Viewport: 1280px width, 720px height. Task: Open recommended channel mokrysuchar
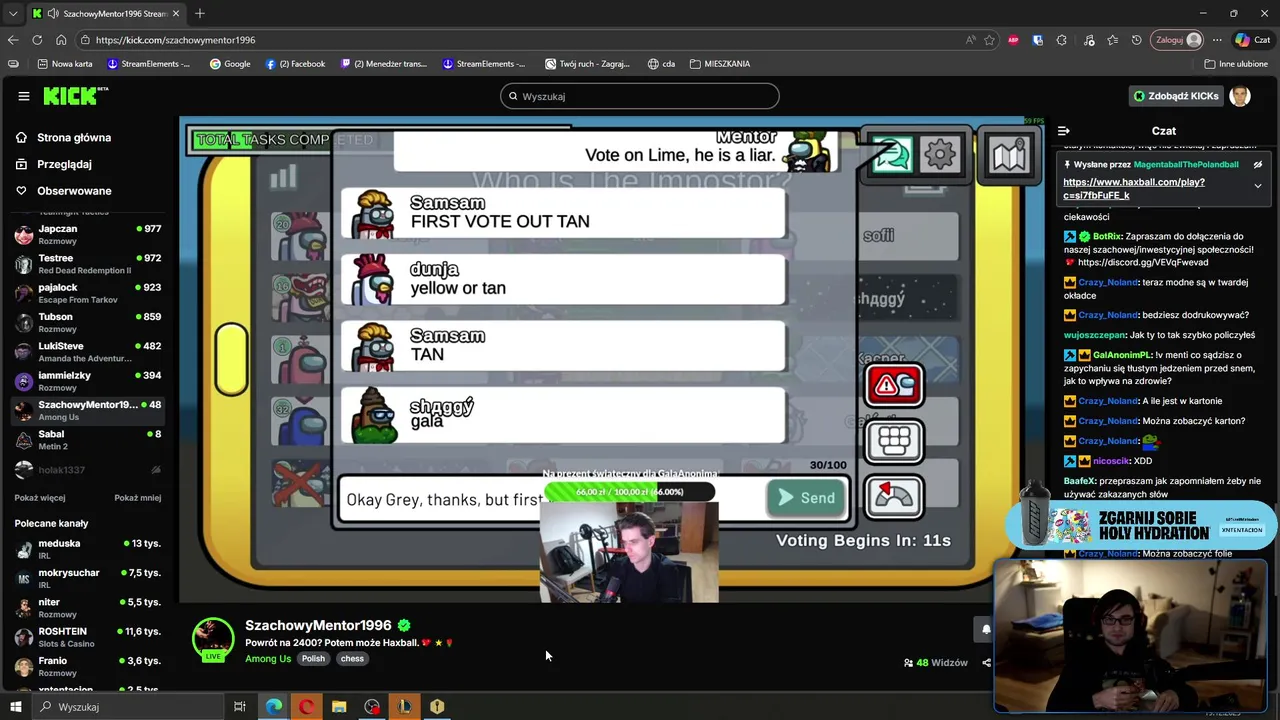(x=88, y=578)
